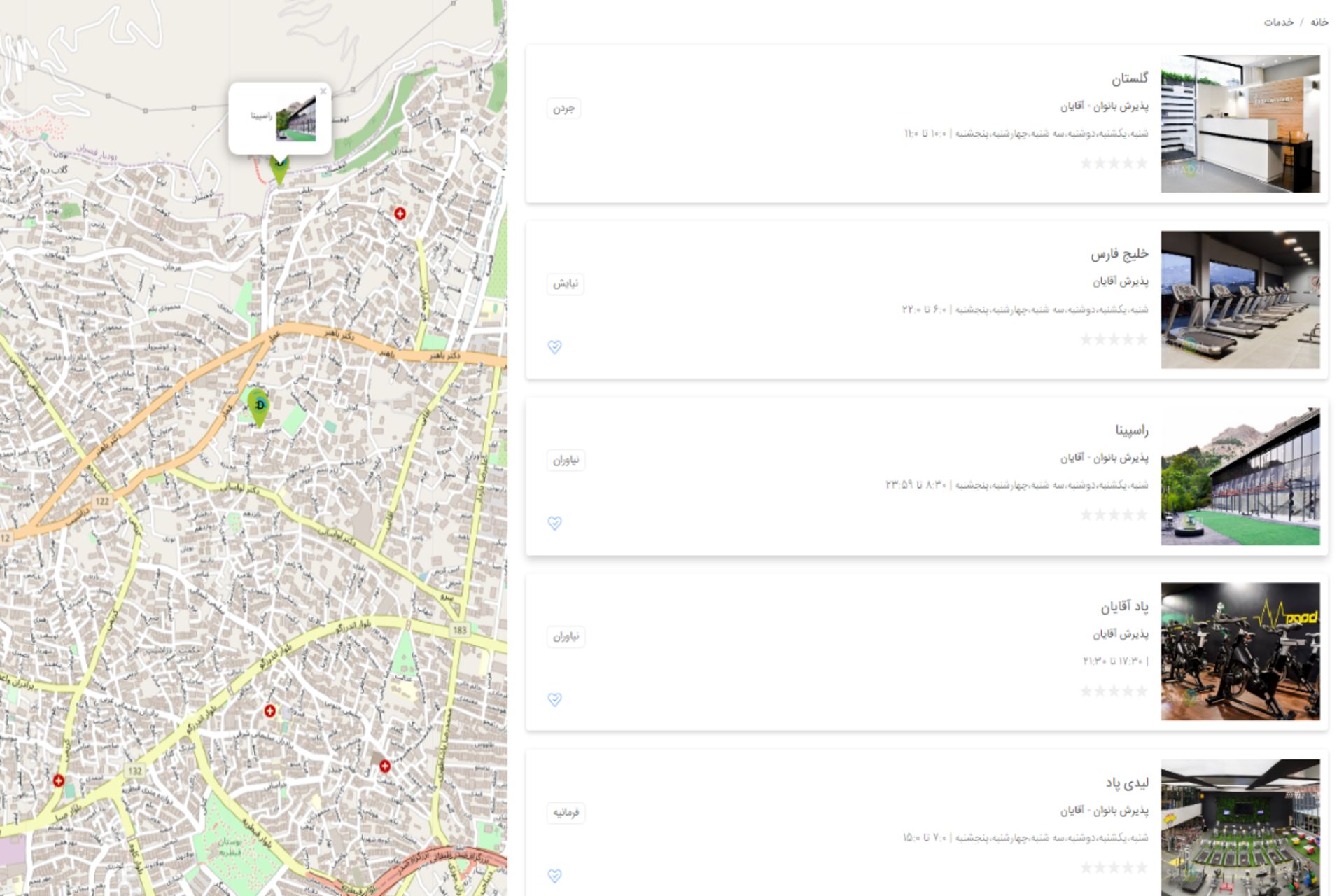Click the thumbnail inside the map popup
This screenshot has width=1344, height=896.
(x=296, y=119)
